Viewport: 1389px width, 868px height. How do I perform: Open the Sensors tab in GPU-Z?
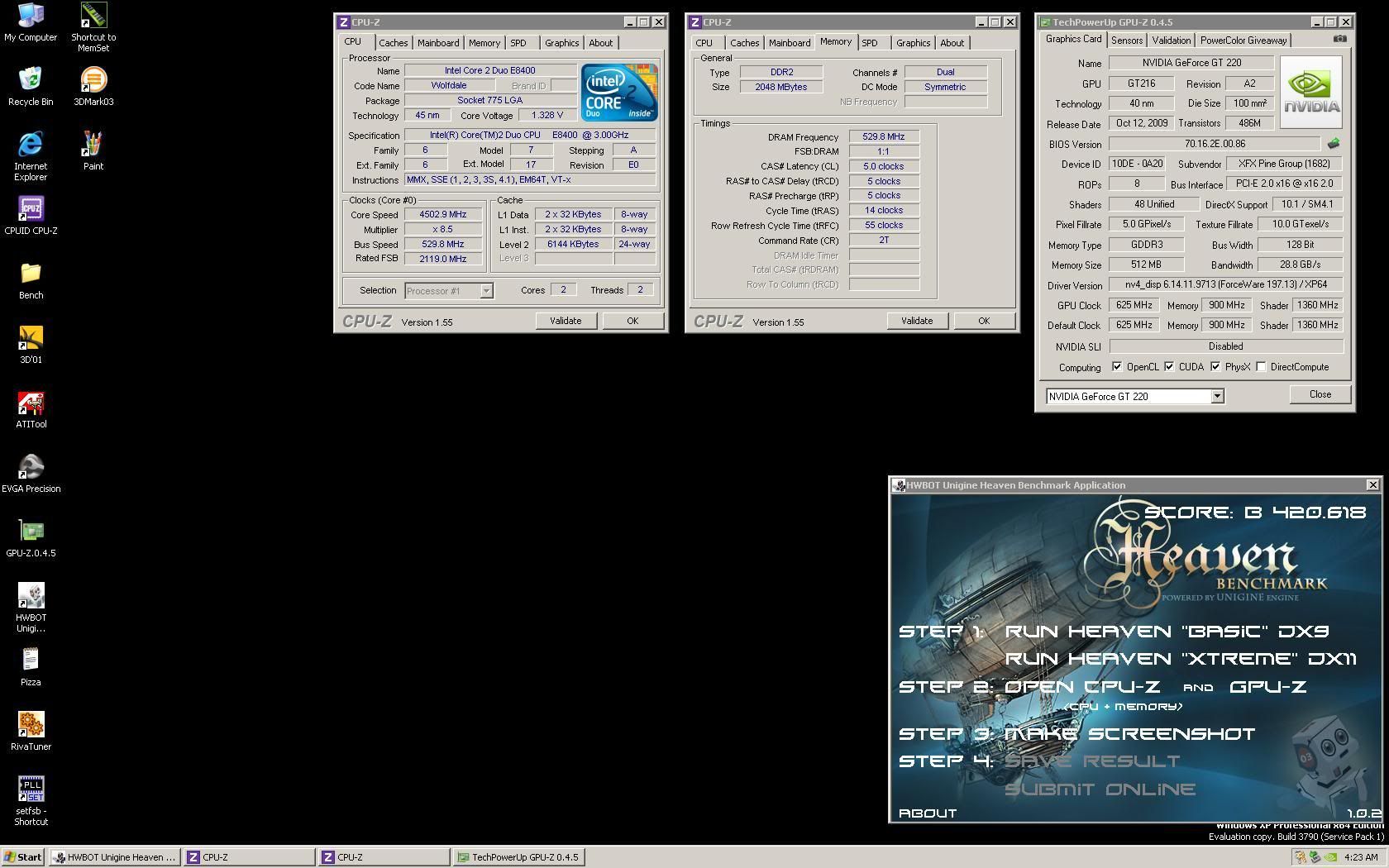[x=1127, y=41]
